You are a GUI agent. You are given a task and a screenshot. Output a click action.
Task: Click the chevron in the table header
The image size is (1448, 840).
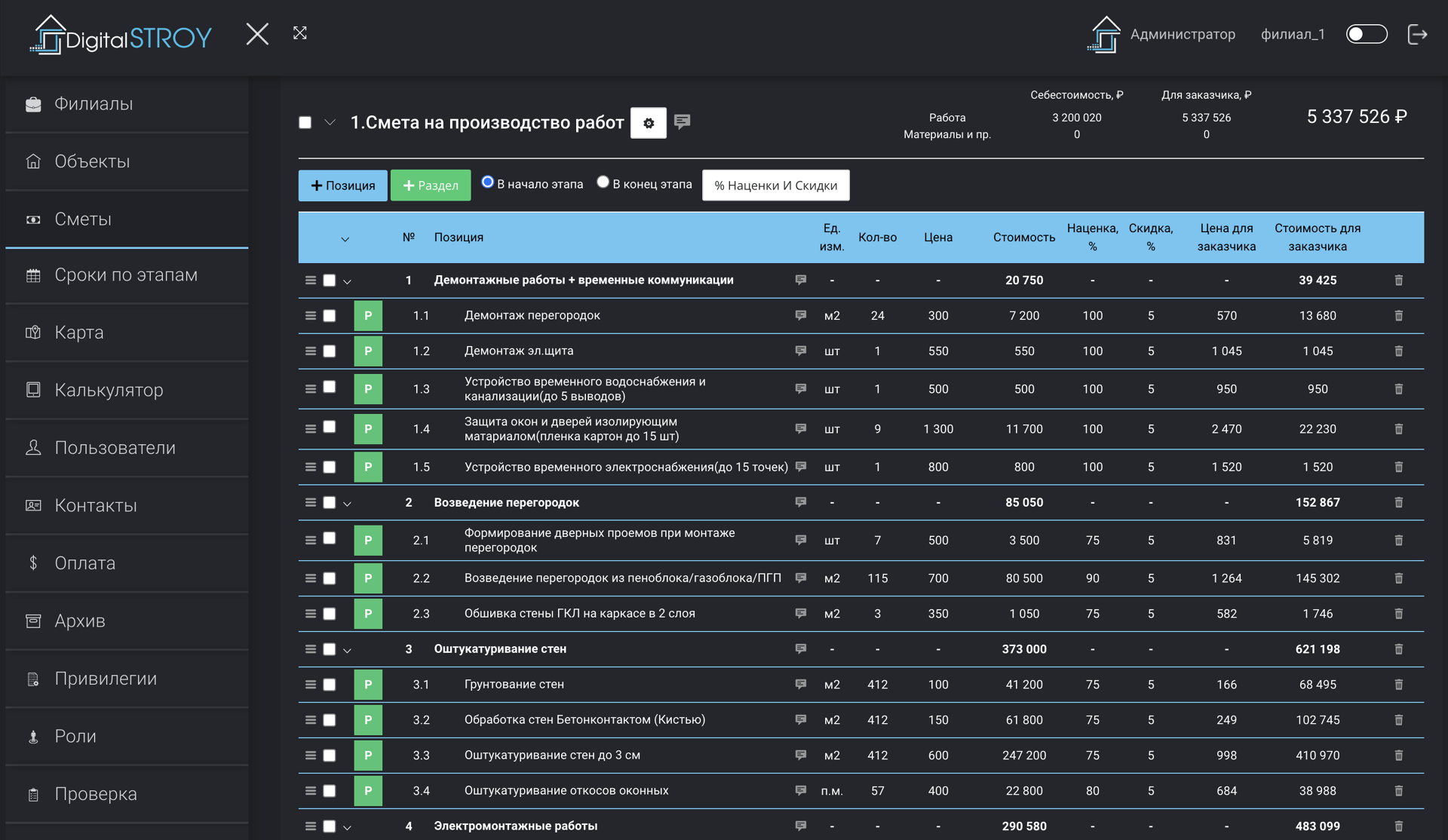tap(345, 239)
